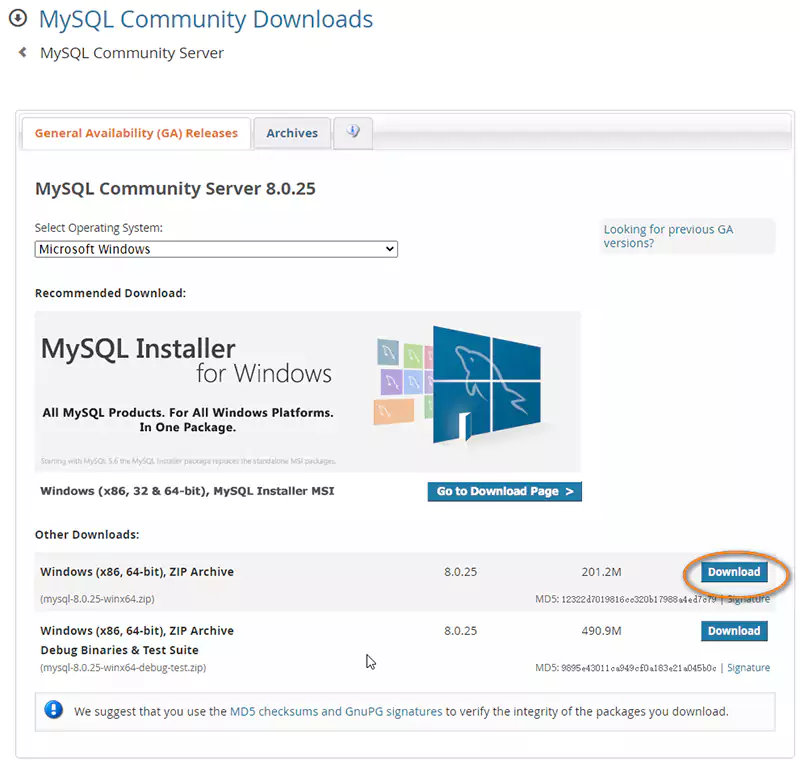This screenshot has width=800, height=760.
Task: Open the Signature link for the debug-test zip
Action: [748, 667]
